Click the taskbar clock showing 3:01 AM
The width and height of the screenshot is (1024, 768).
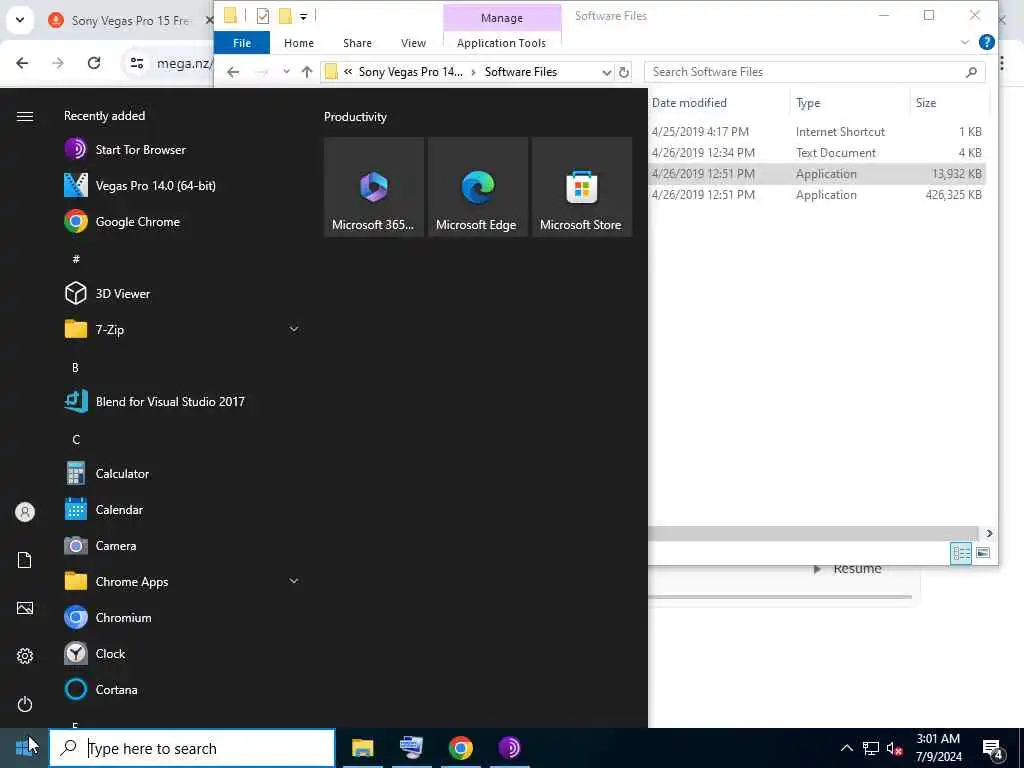(x=938, y=748)
